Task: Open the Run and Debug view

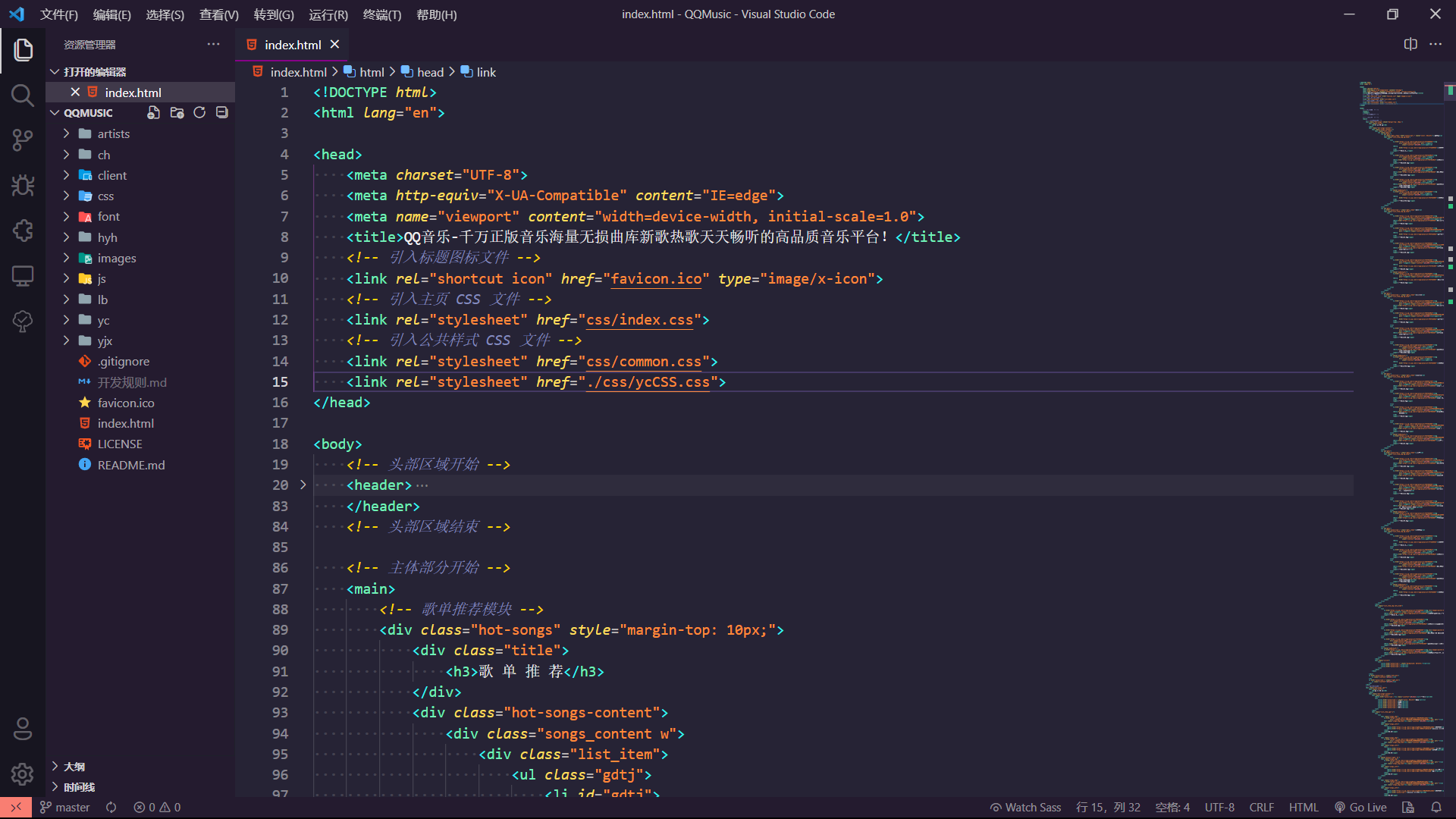Action: (22, 186)
